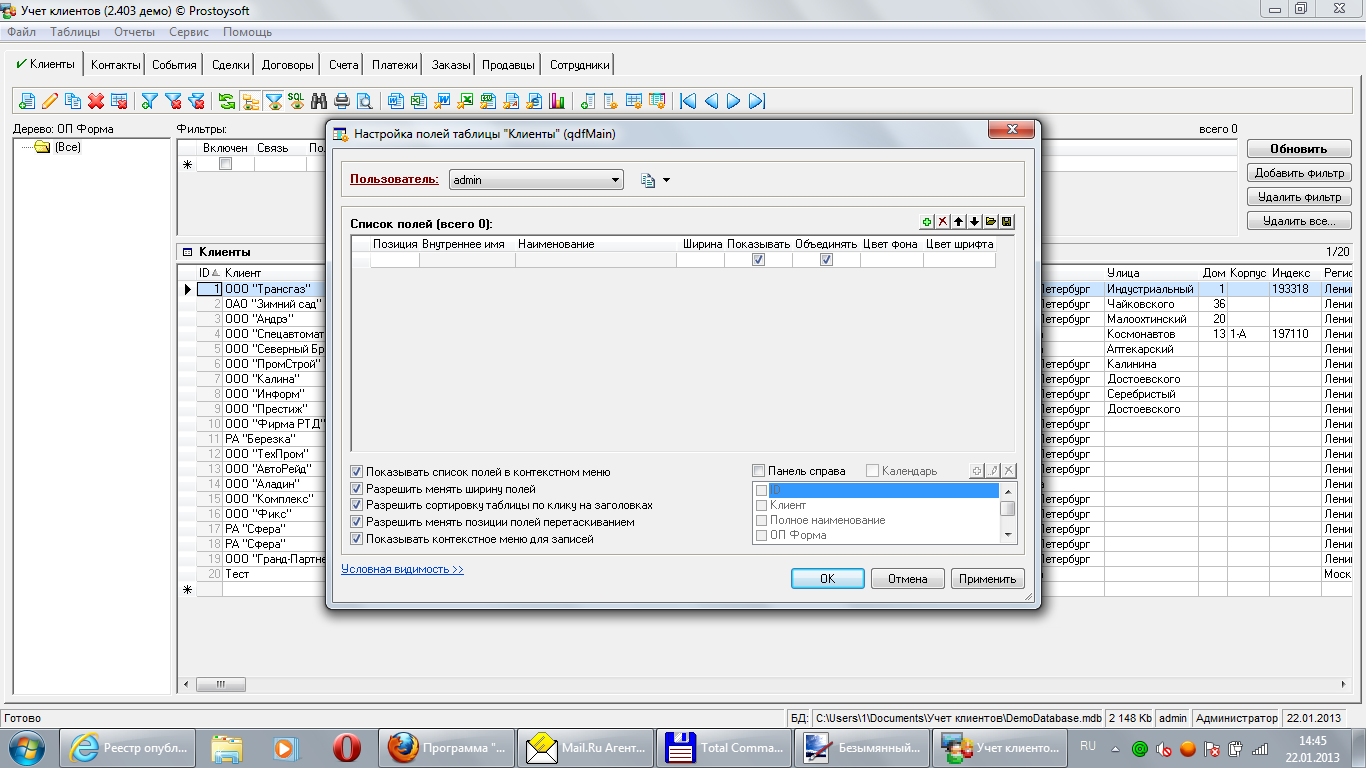The height and width of the screenshot is (768, 1366).
Task: Click the green plus add-field icon
Action: [927, 222]
